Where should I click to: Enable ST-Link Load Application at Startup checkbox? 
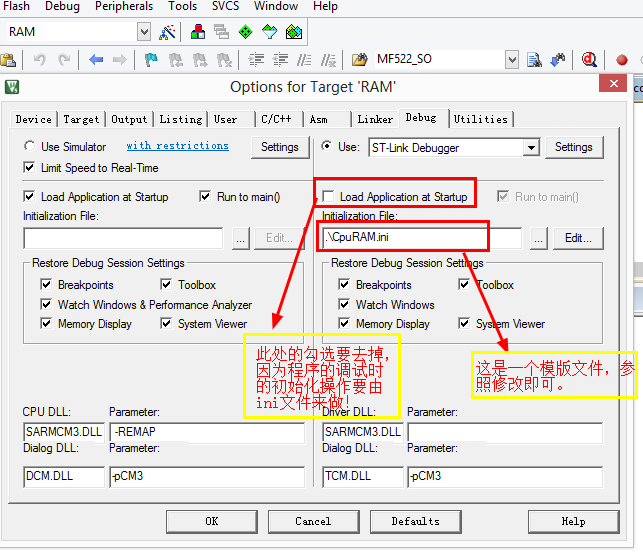(328, 196)
